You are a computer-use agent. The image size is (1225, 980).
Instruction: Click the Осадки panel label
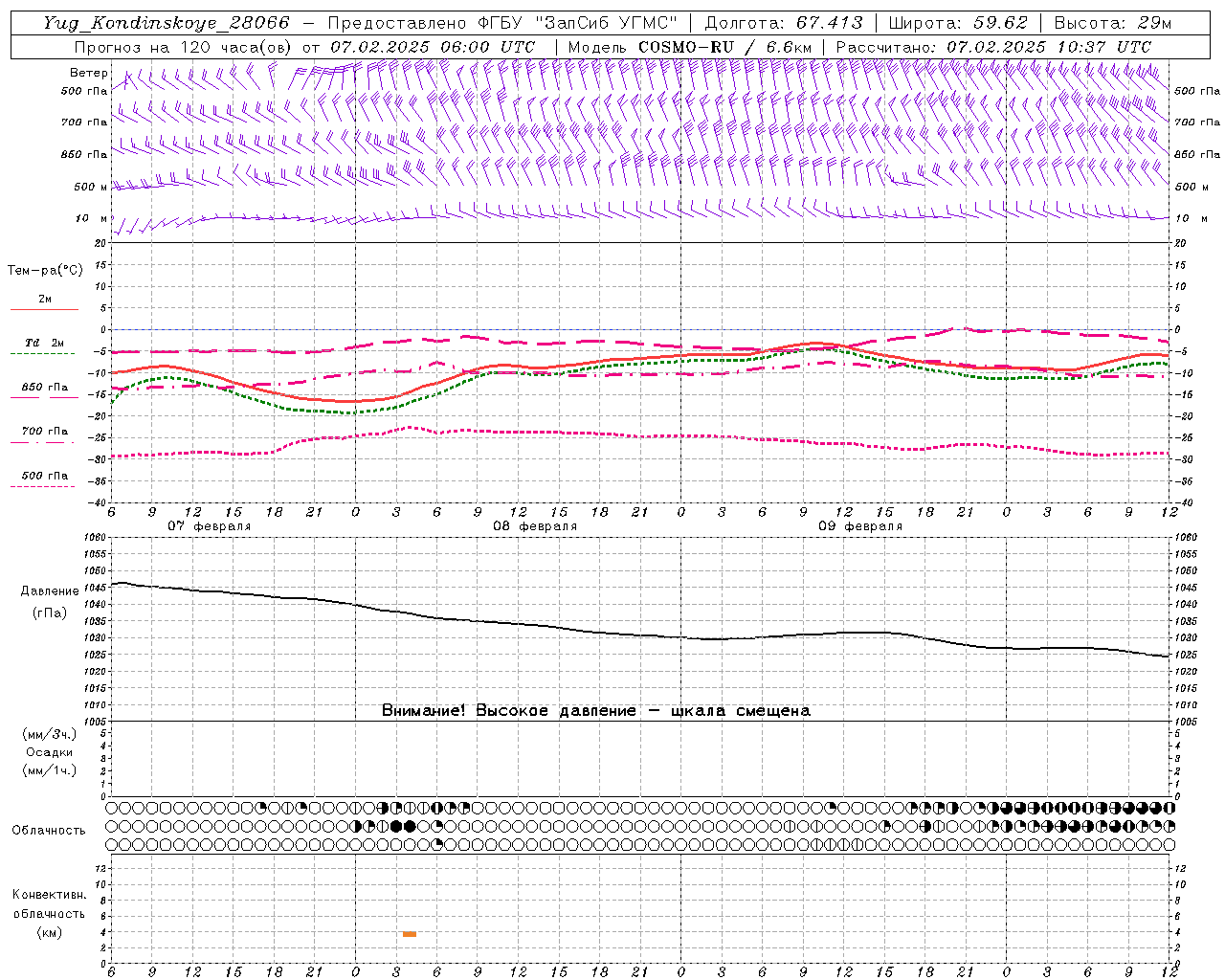(x=50, y=752)
